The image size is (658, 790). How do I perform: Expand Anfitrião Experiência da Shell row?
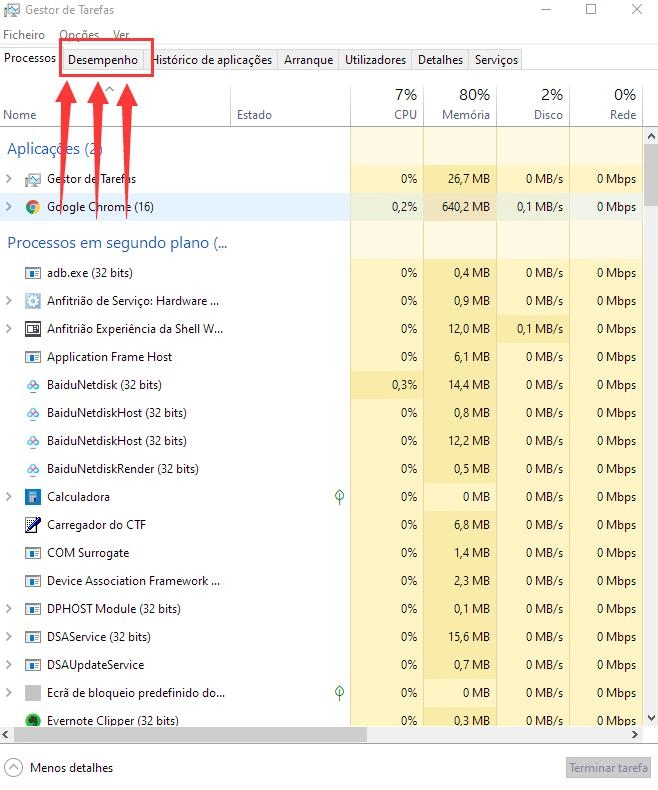(x=9, y=329)
